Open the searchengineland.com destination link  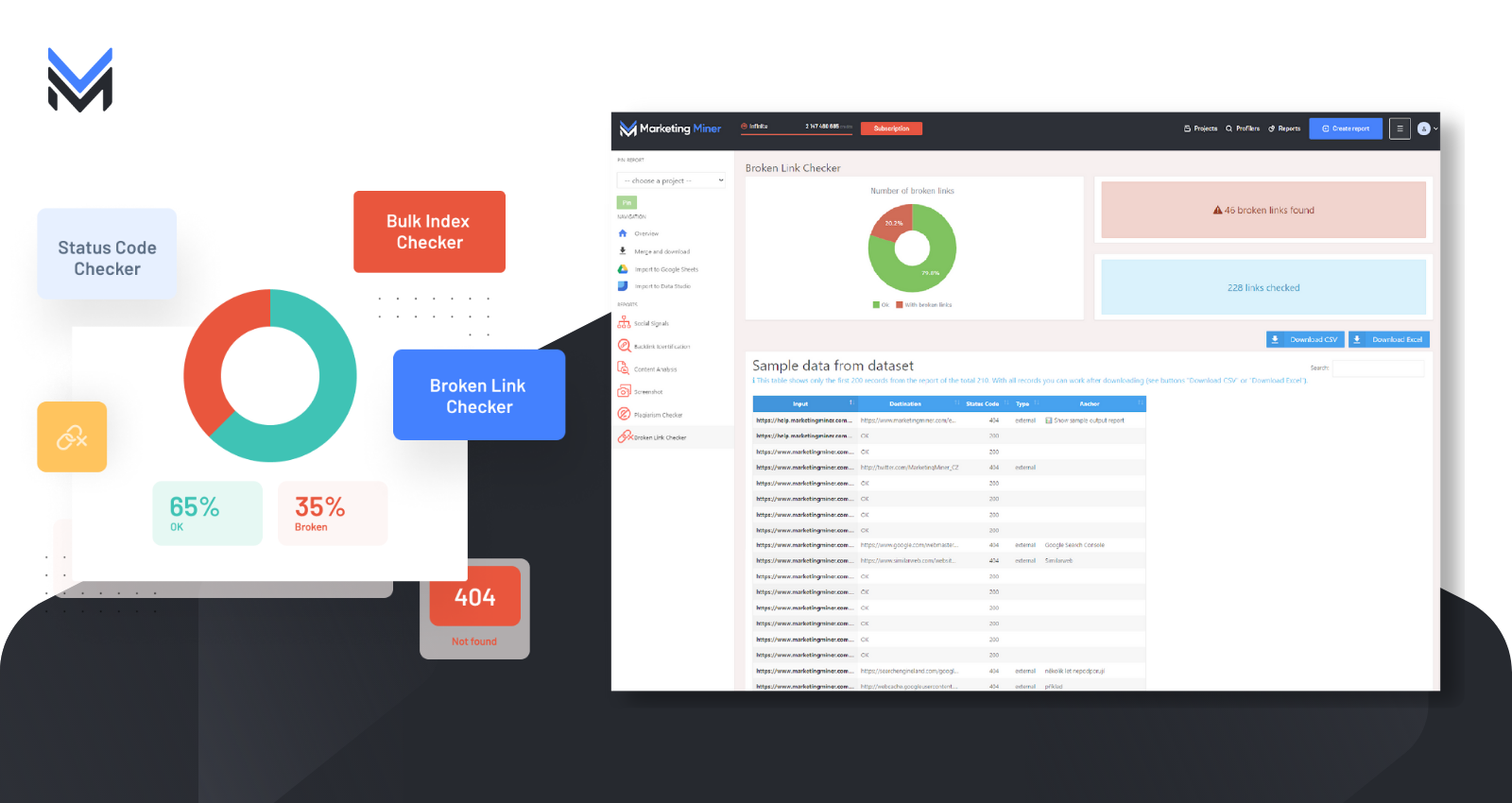point(909,671)
